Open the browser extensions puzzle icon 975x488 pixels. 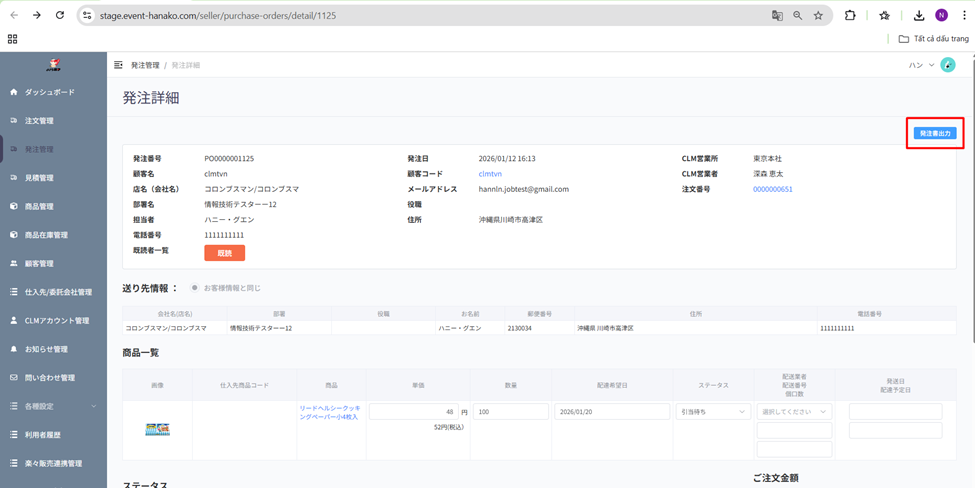(x=850, y=16)
